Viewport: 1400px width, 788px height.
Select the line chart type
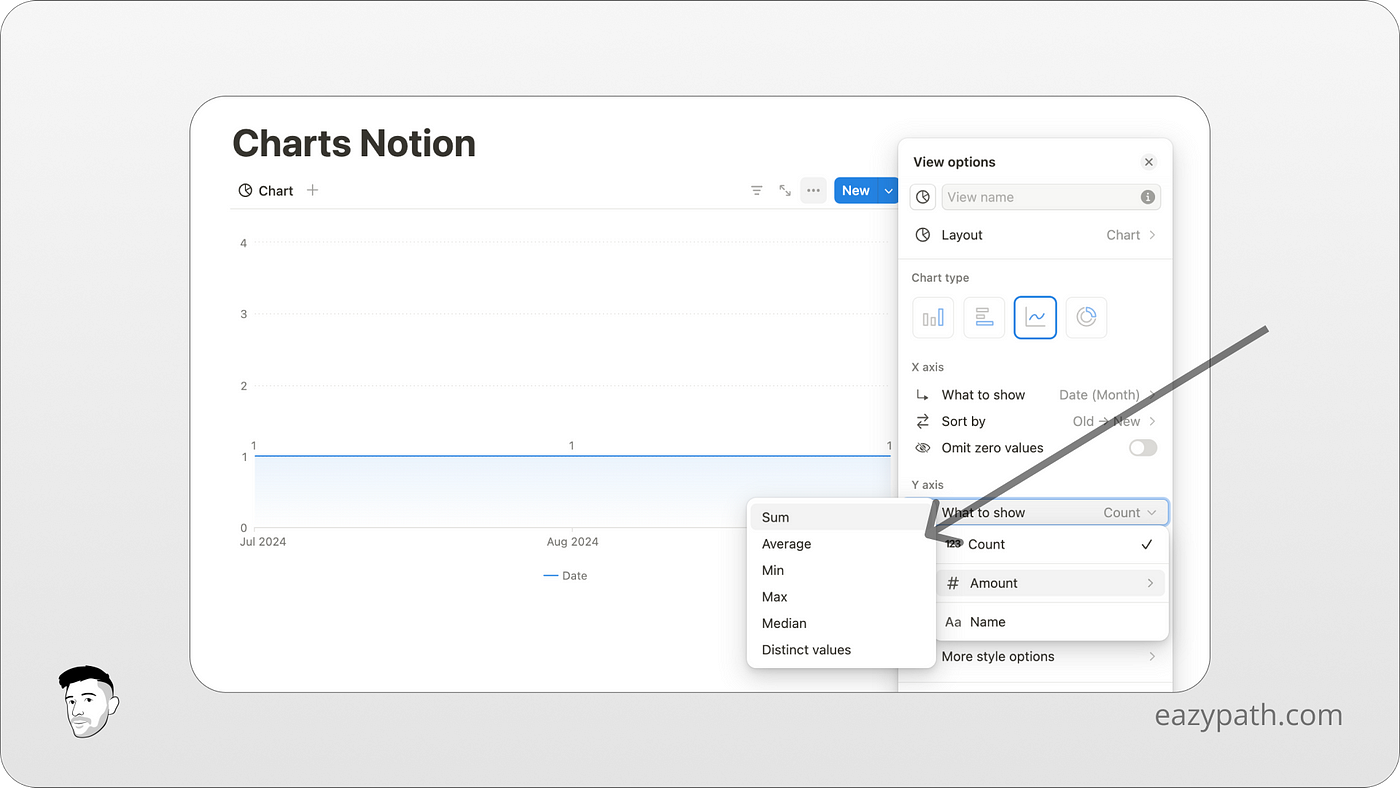(x=1035, y=318)
